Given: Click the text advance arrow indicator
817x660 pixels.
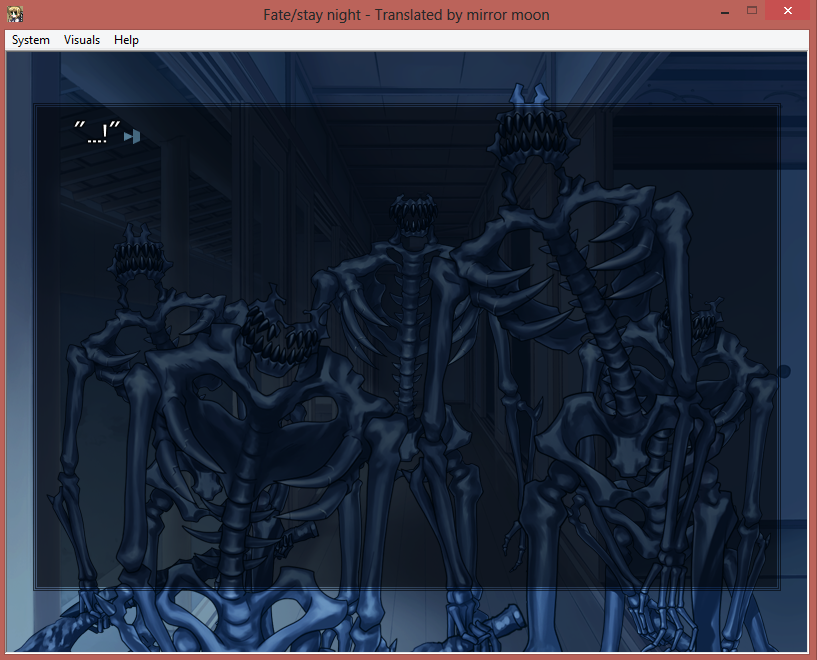Looking at the screenshot, I should pyautogui.click(x=132, y=137).
